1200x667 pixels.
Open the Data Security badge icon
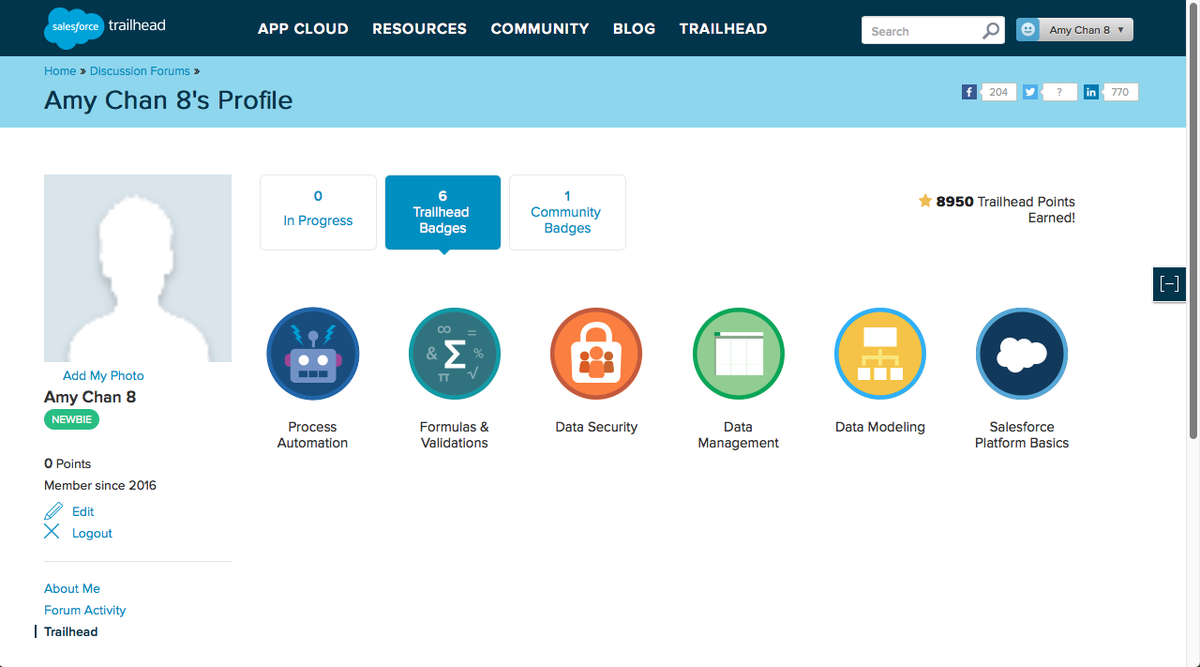pyautogui.click(x=596, y=353)
